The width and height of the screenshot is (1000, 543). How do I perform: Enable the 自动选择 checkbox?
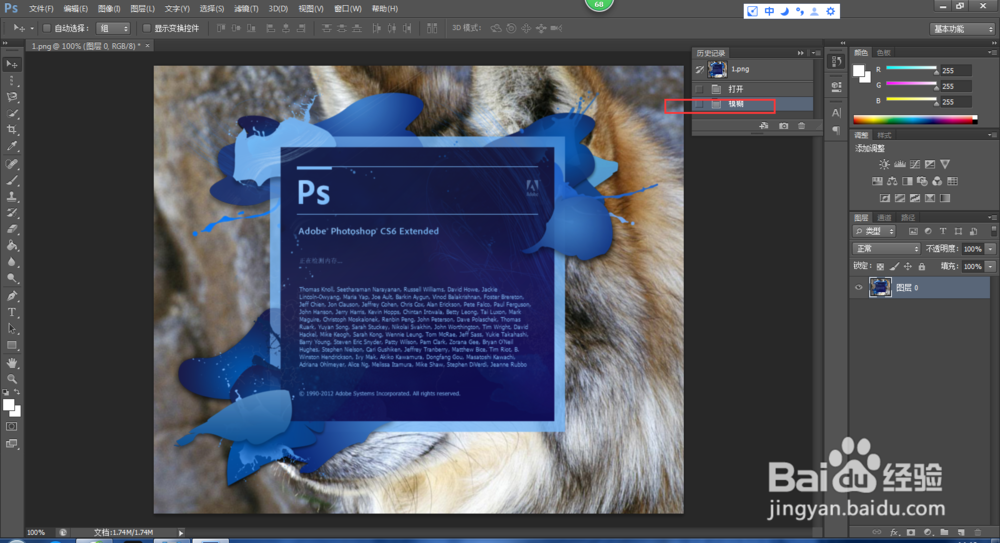point(47,28)
